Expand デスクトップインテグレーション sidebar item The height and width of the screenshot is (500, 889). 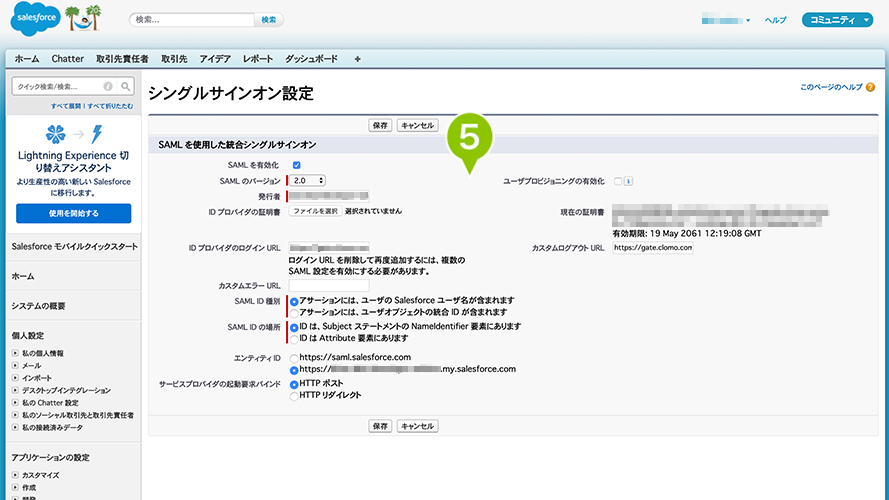coord(15,391)
